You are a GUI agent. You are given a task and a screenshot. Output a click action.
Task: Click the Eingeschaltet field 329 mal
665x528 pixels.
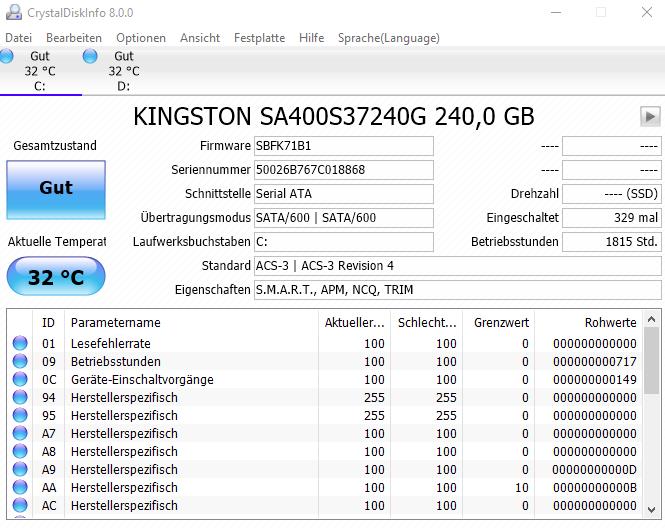tap(612, 218)
